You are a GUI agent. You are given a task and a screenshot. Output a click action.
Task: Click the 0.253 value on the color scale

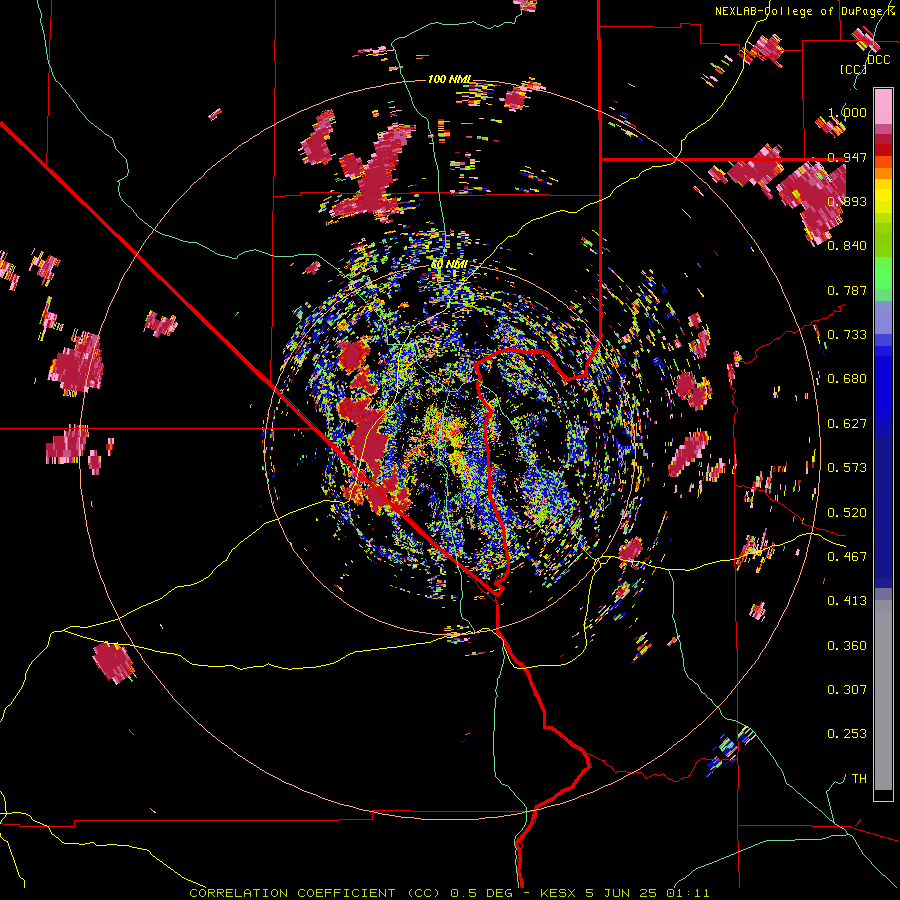tap(847, 734)
